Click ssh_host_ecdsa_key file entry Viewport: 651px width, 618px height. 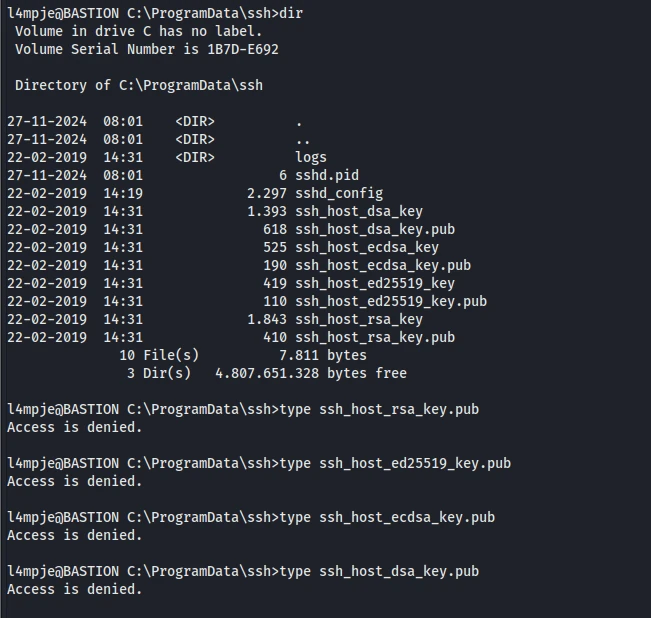(367, 247)
